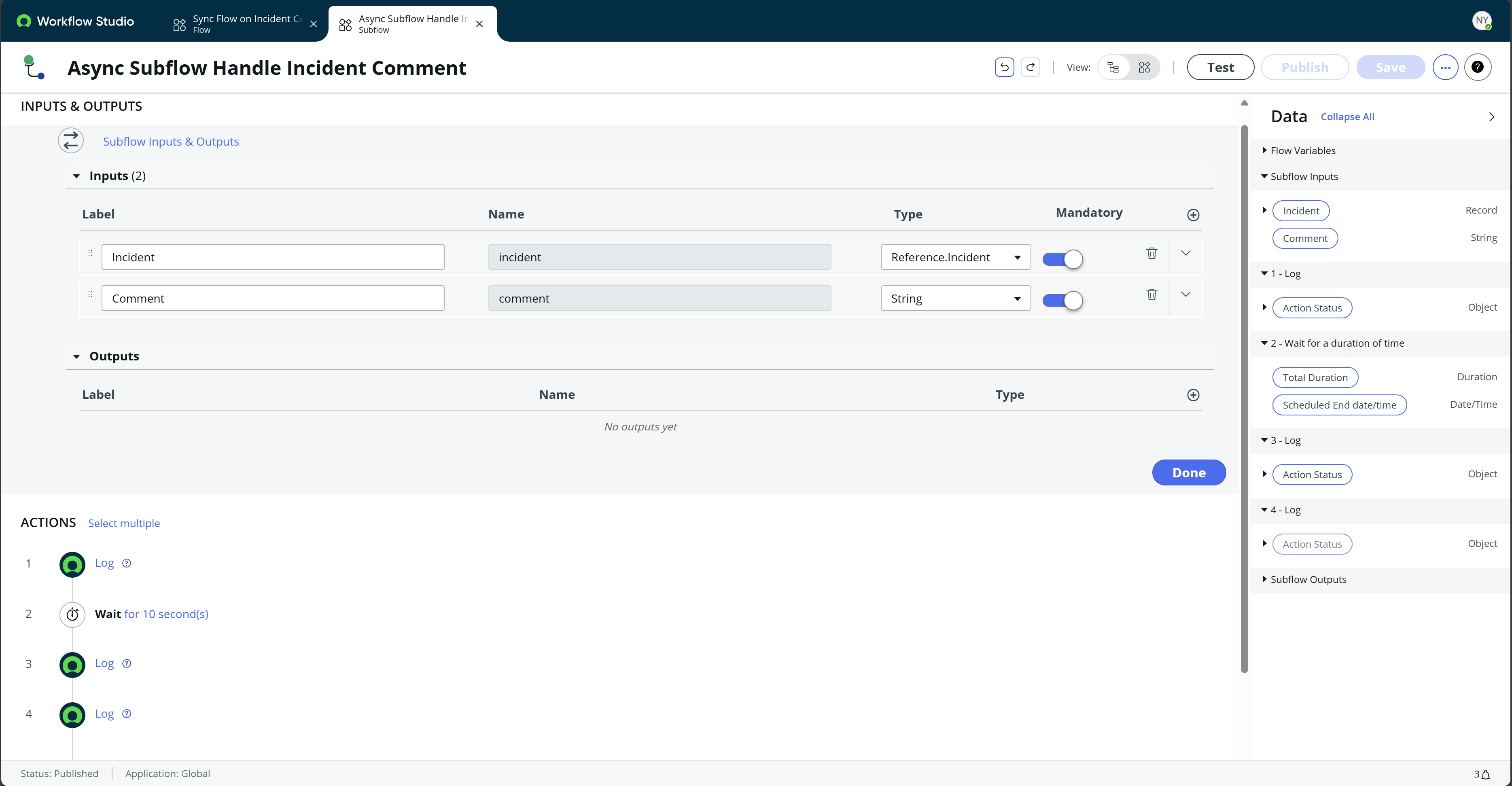Screen dimensions: 1512x786
Task: Delete the Incident input row
Action: coord(1151,253)
